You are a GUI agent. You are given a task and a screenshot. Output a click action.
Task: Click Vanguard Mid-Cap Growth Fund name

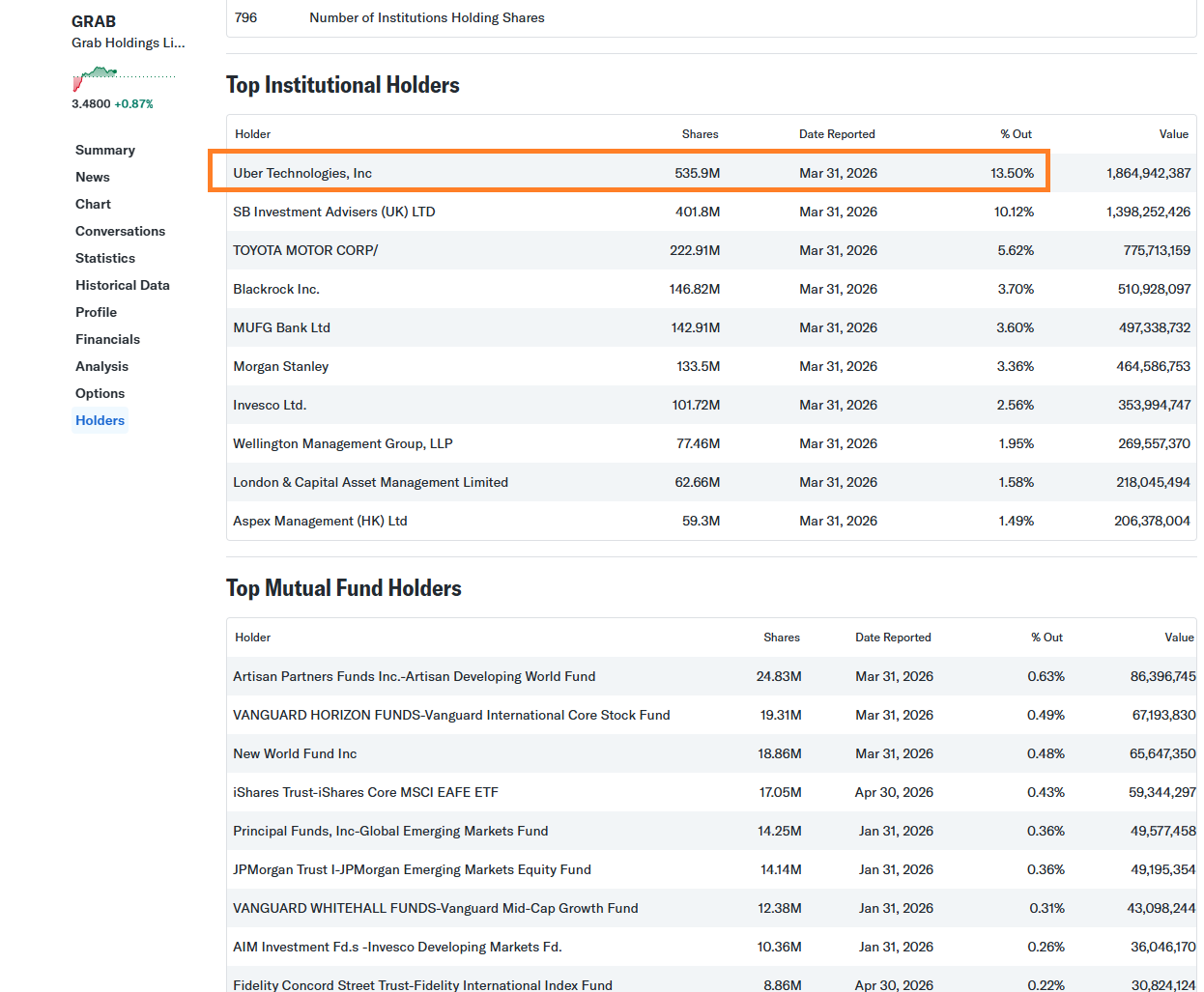[x=435, y=908]
